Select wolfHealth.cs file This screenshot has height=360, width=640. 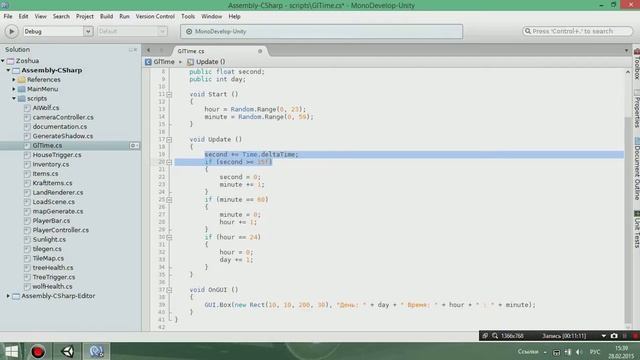52,287
